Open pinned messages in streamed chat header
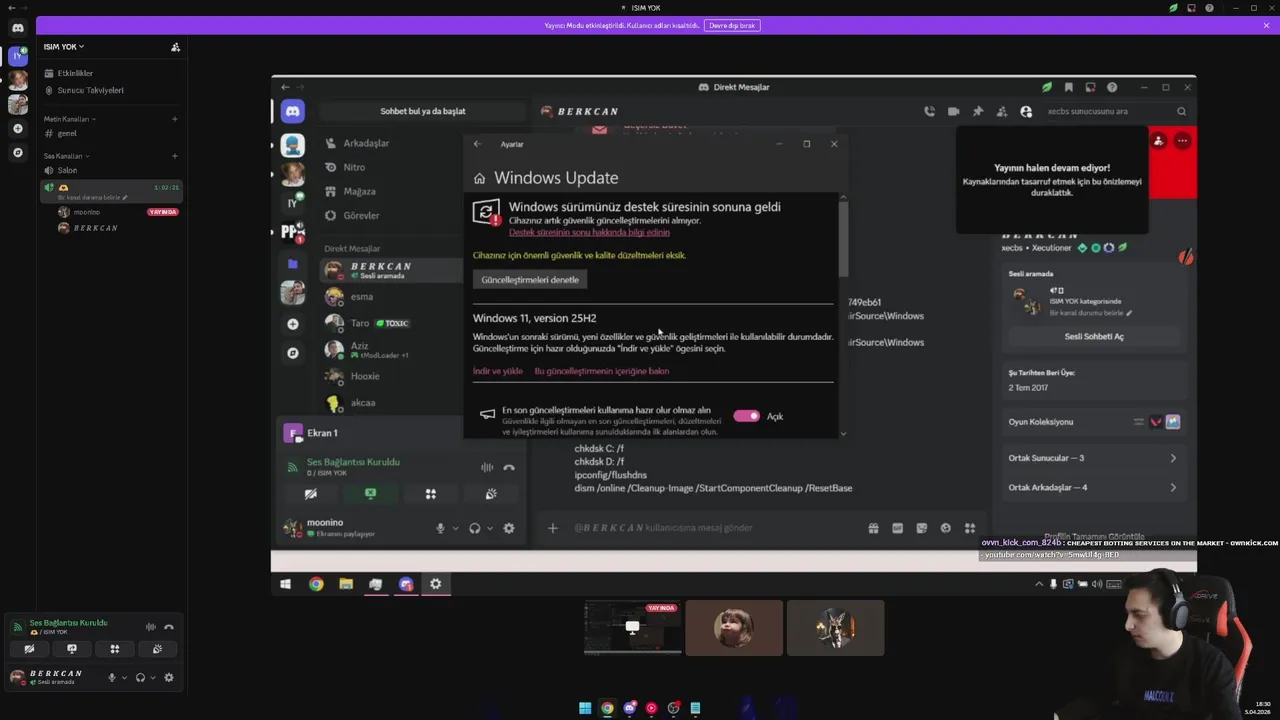Screen dimensions: 1280x720 point(977,111)
